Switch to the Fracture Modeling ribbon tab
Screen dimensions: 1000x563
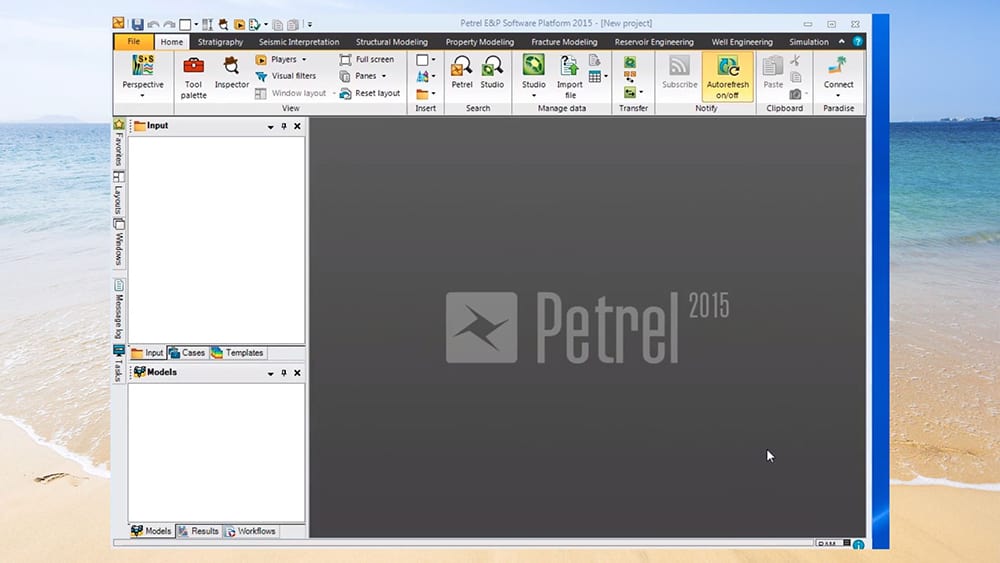(x=564, y=42)
